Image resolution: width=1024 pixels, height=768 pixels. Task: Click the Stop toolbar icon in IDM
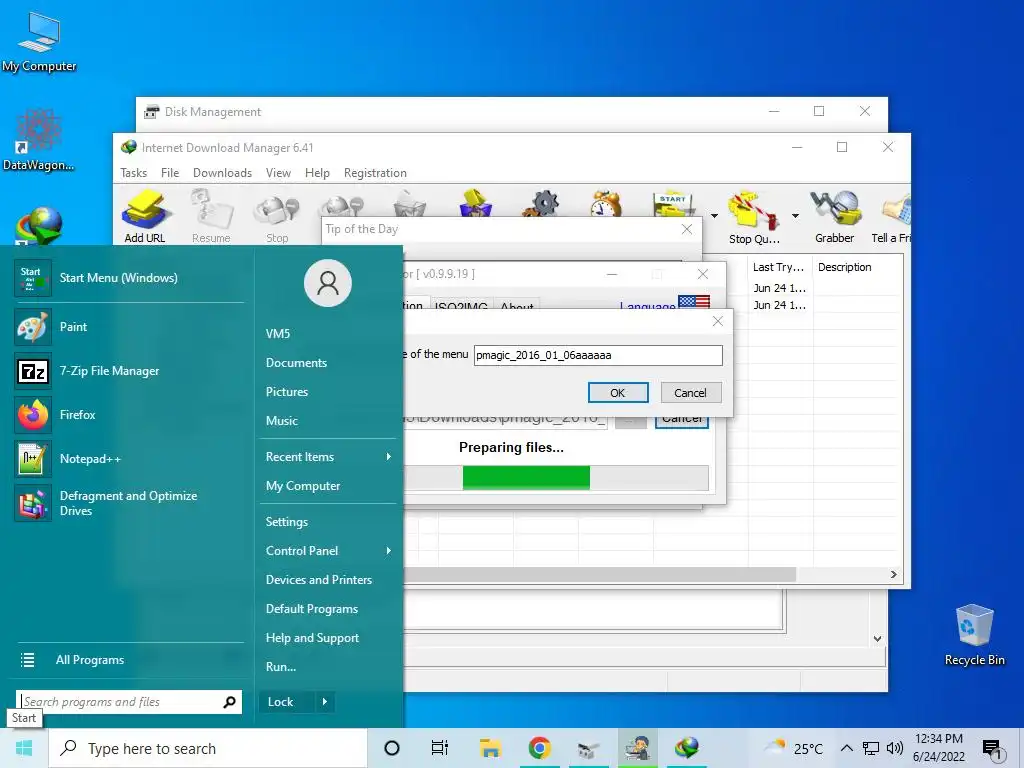277,219
